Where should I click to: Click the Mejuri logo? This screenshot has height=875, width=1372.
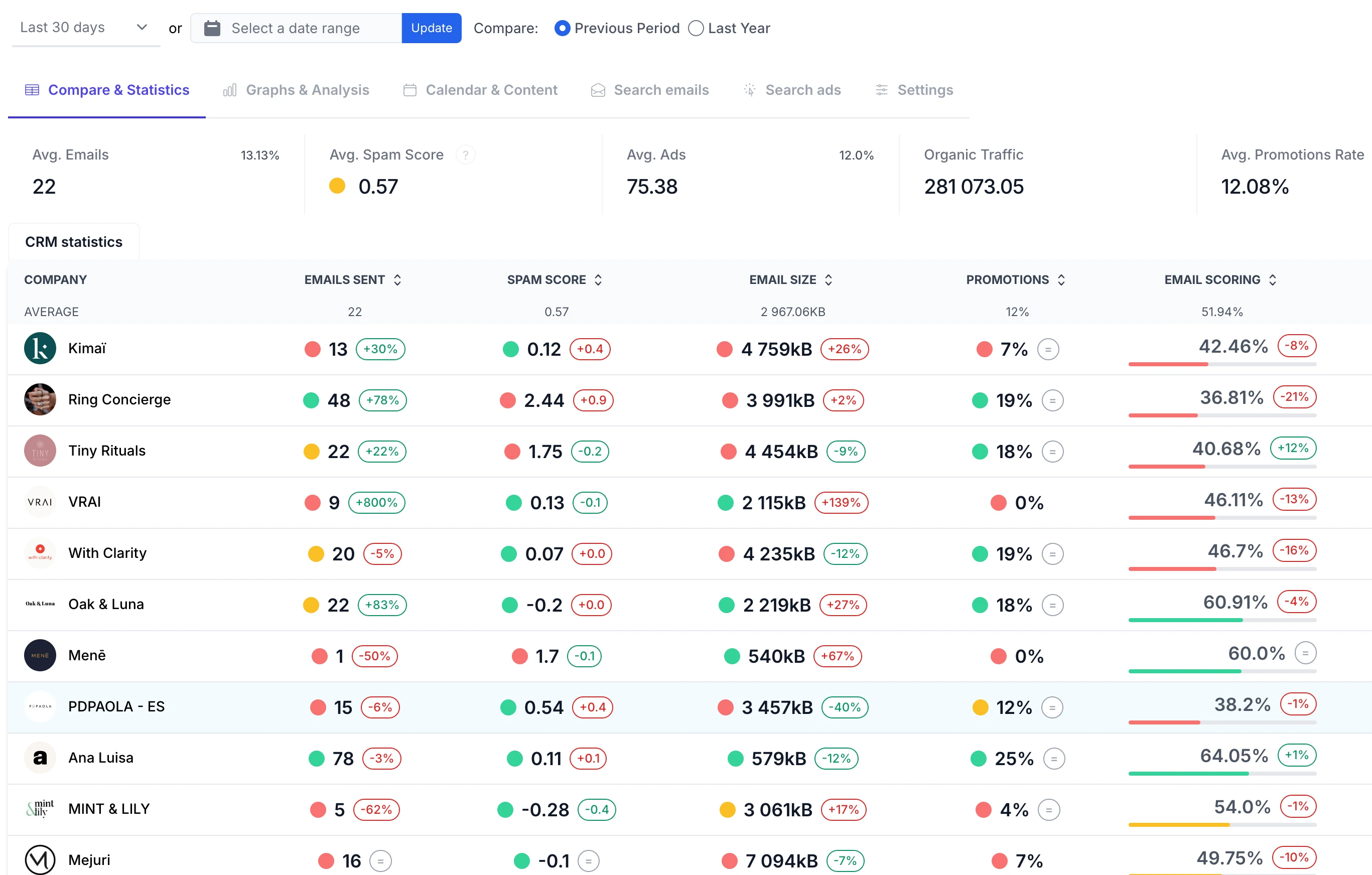[40, 859]
